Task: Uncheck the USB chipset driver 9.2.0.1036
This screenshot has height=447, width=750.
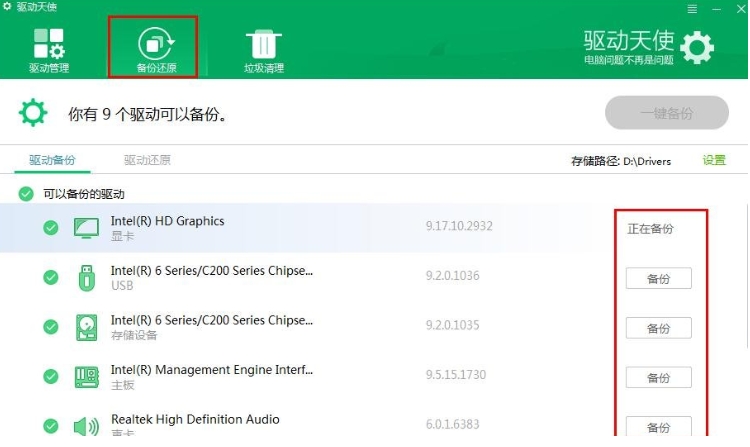Action: click(x=51, y=277)
